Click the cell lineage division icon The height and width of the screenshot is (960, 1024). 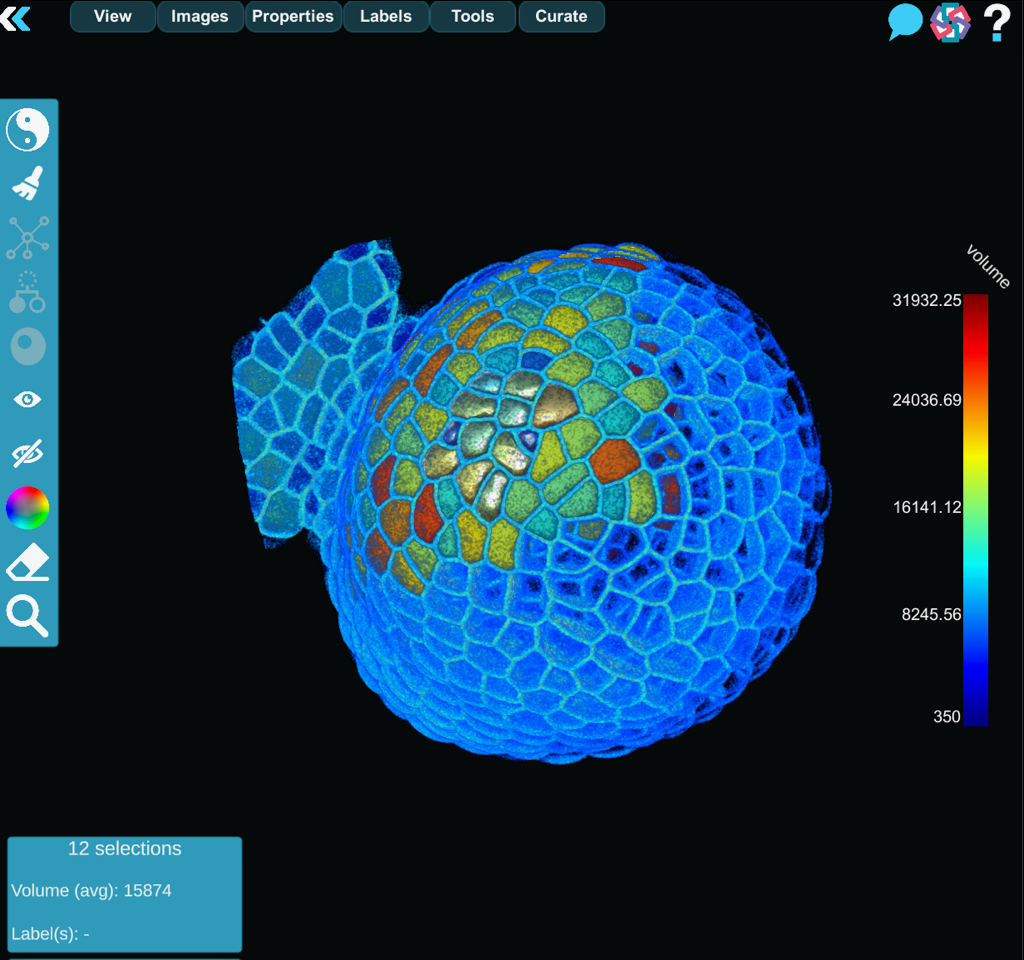[x=27, y=292]
